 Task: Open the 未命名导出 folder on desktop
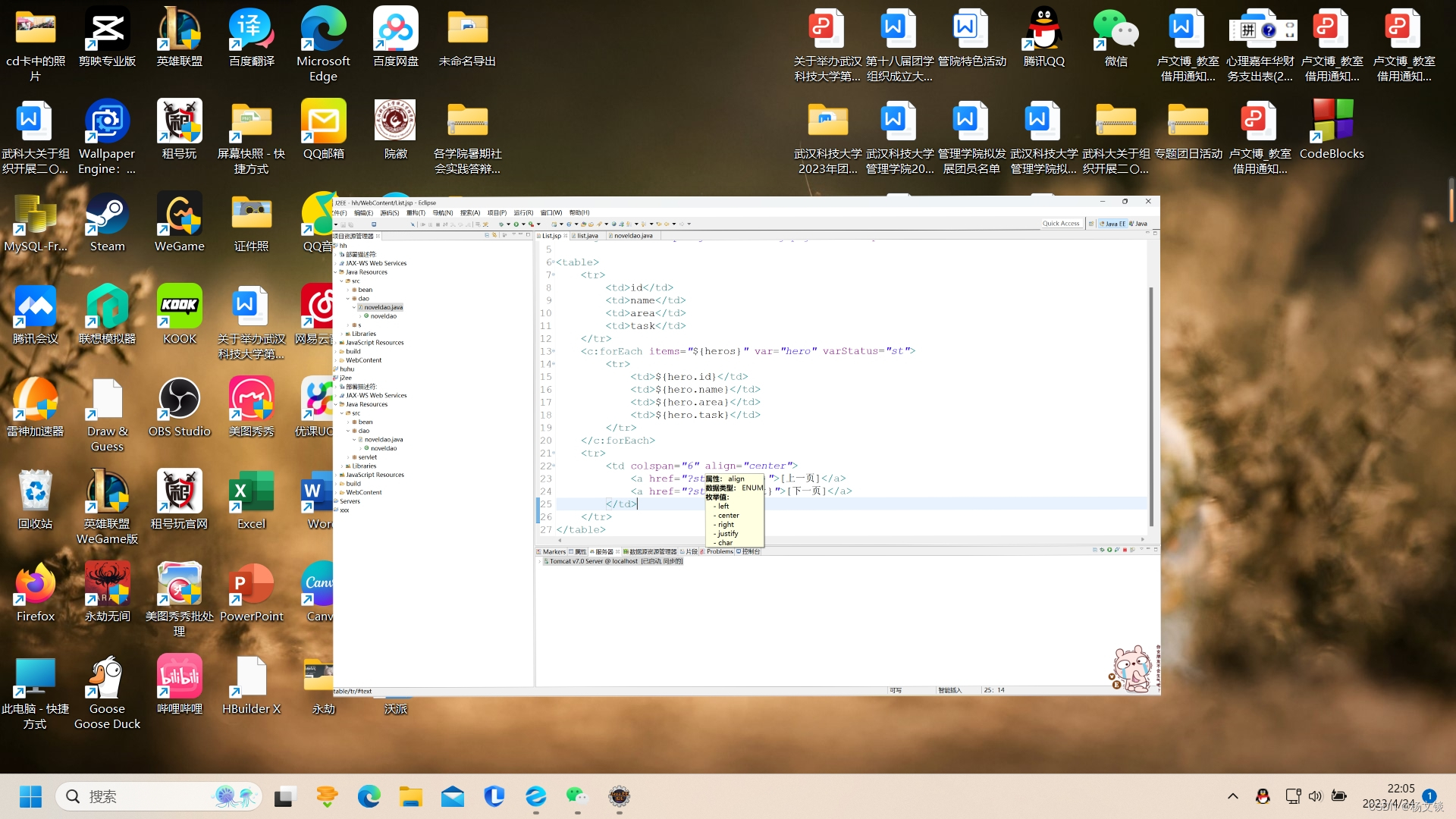467,36
